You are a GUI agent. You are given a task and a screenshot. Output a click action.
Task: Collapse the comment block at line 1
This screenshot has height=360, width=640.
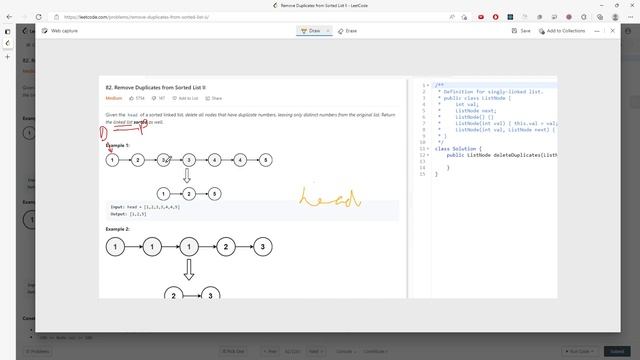(428, 85)
